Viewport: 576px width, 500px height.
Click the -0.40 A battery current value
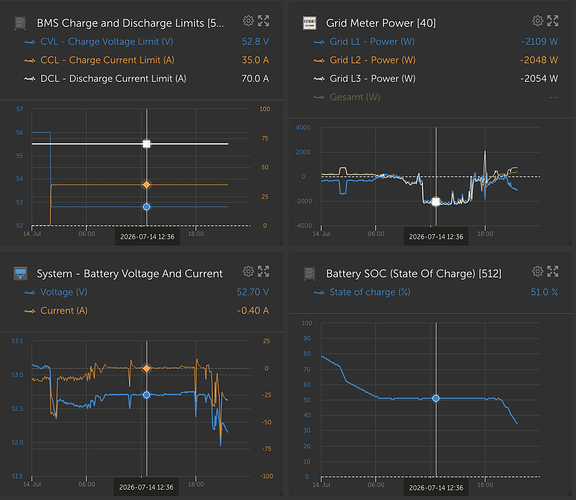tap(253, 310)
